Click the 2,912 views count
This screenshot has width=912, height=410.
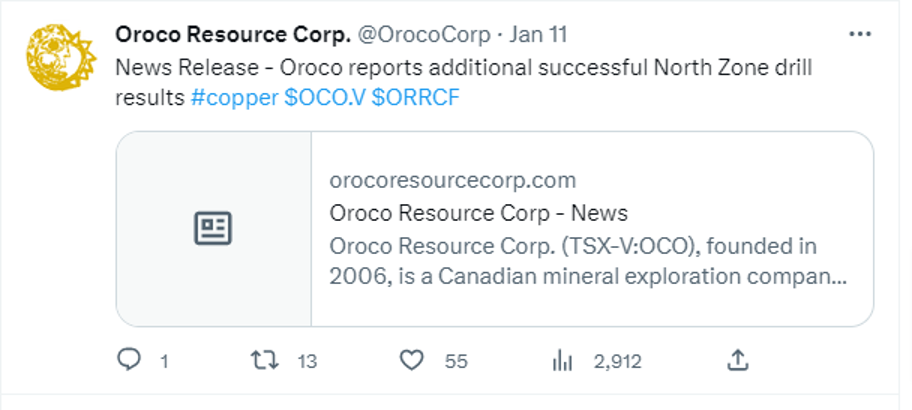pyautogui.click(x=617, y=362)
